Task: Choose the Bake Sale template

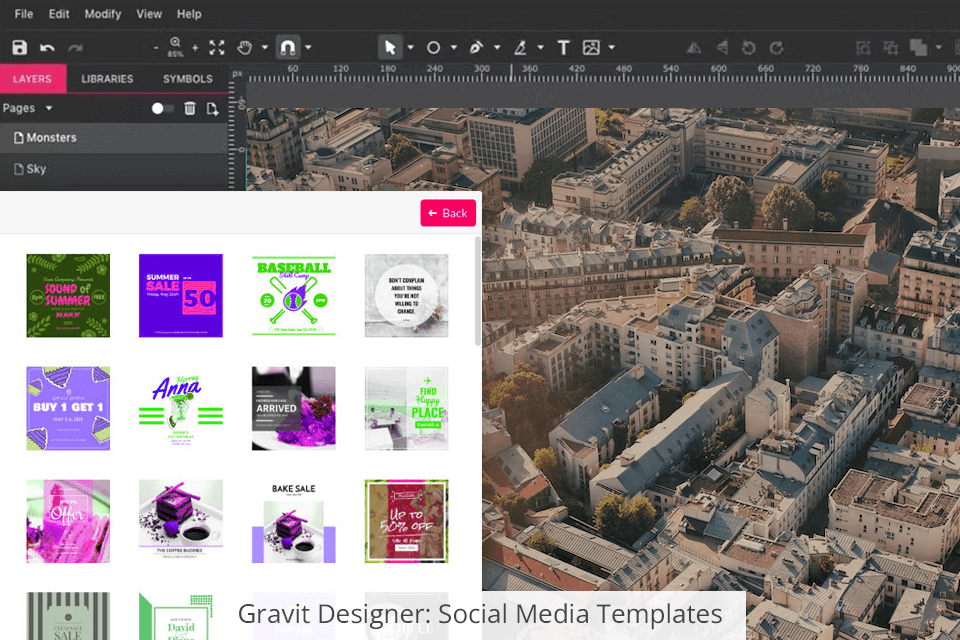Action: 294,521
